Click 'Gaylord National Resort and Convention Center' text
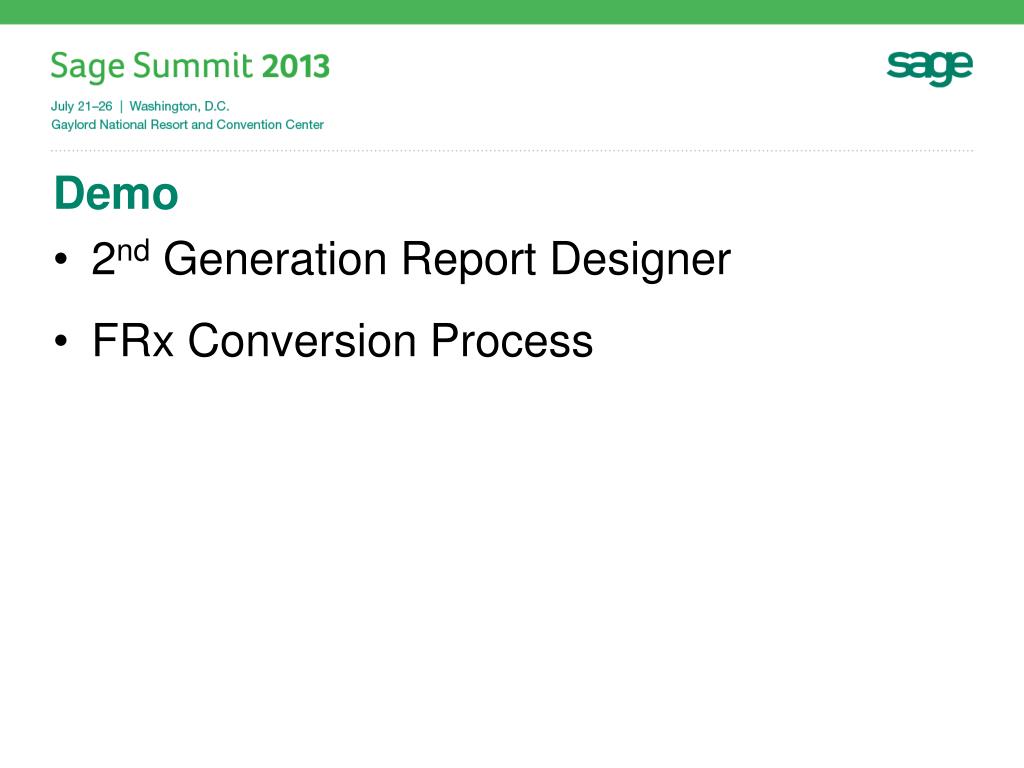The height and width of the screenshot is (768, 1024). point(187,124)
